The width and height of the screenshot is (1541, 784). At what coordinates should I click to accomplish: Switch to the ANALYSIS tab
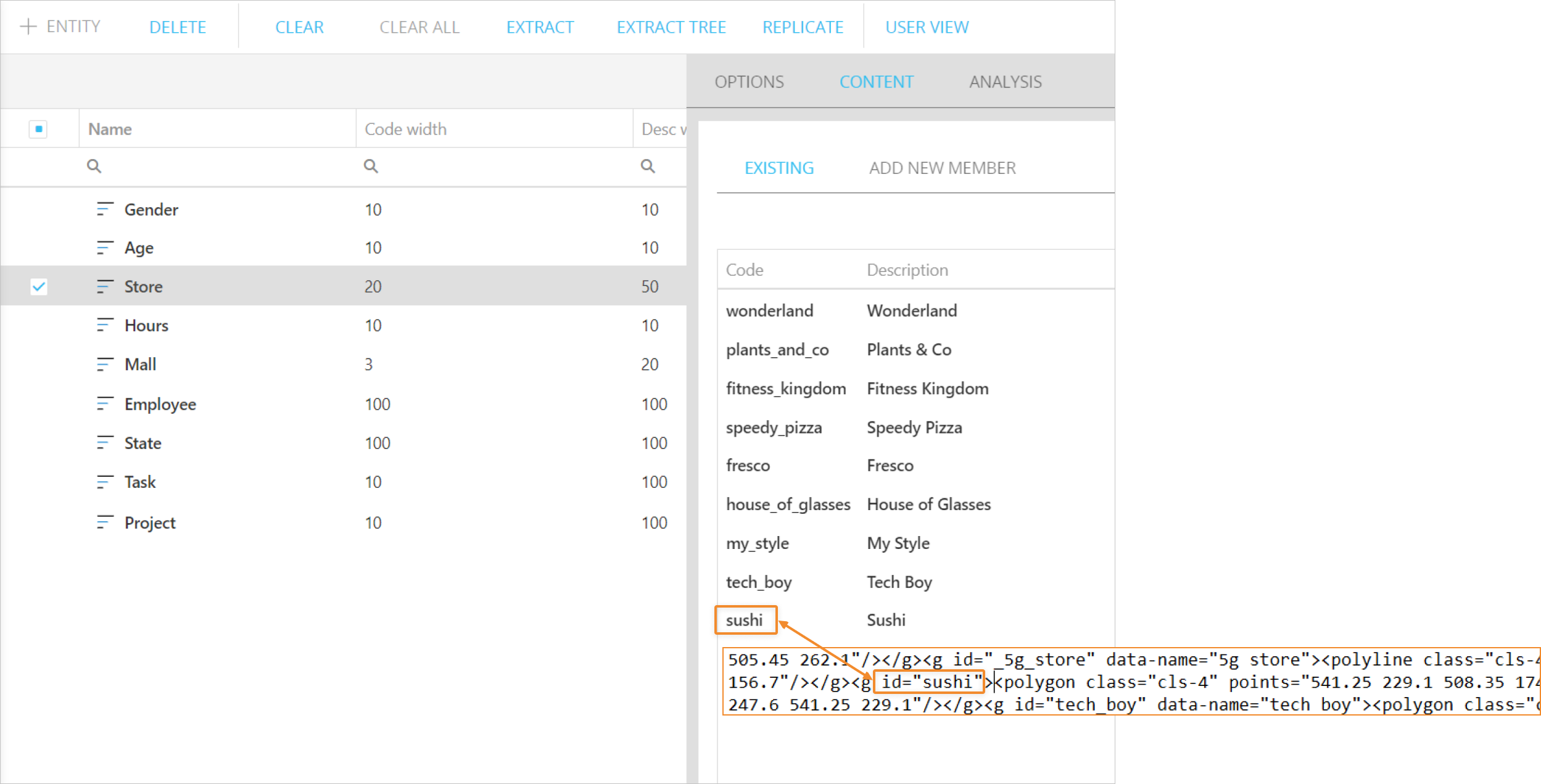click(x=1005, y=81)
